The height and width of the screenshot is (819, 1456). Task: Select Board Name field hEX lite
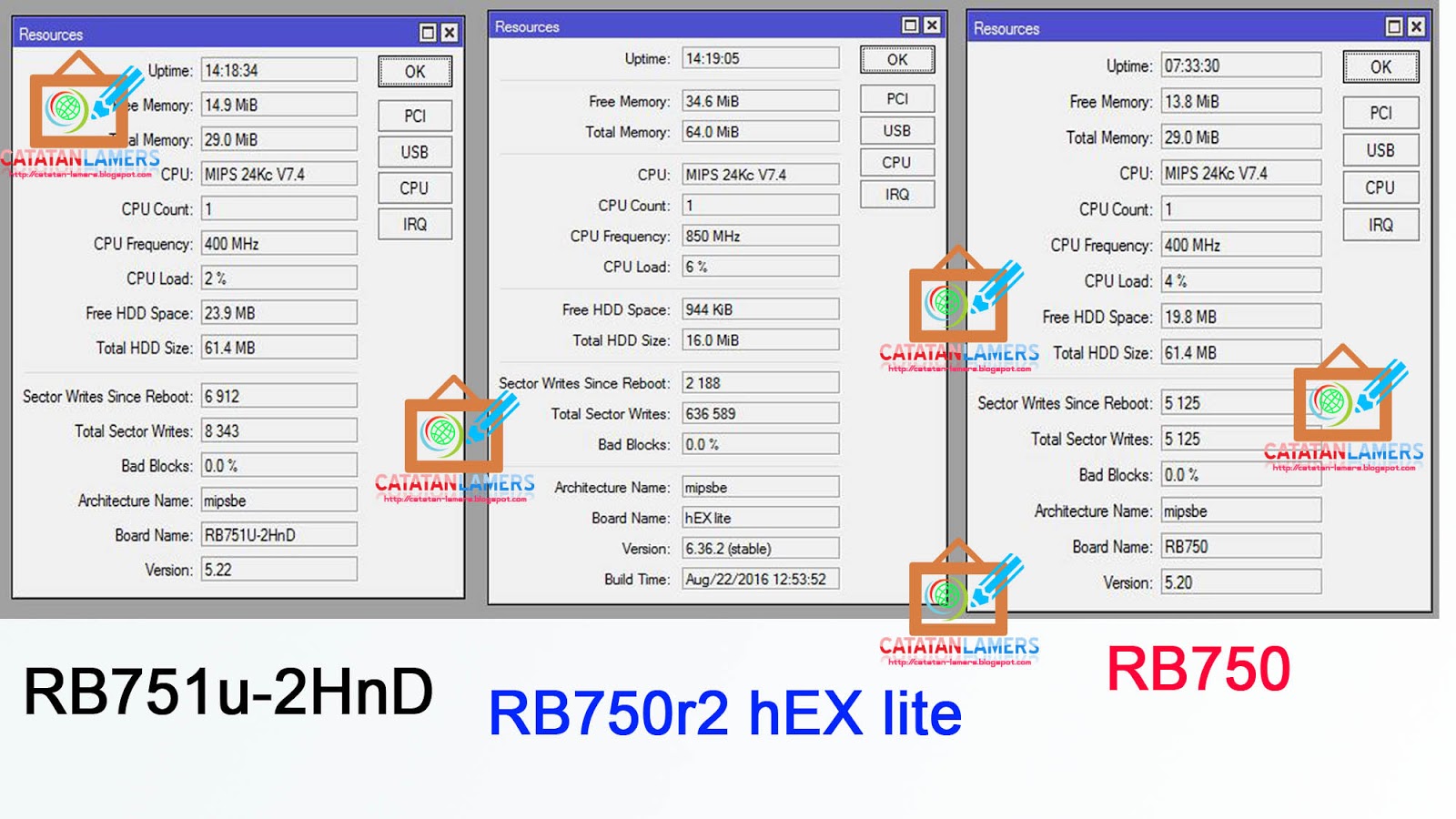click(x=761, y=518)
